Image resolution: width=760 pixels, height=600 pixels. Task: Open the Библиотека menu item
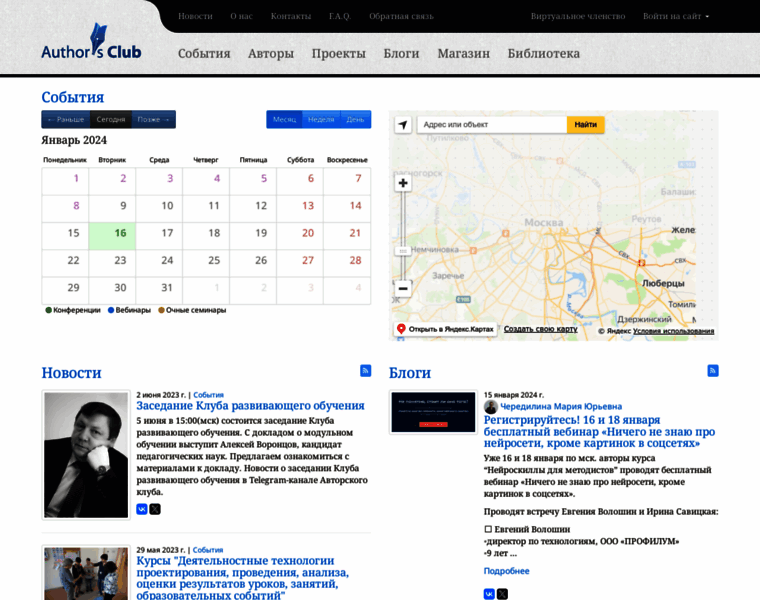tap(543, 53)
